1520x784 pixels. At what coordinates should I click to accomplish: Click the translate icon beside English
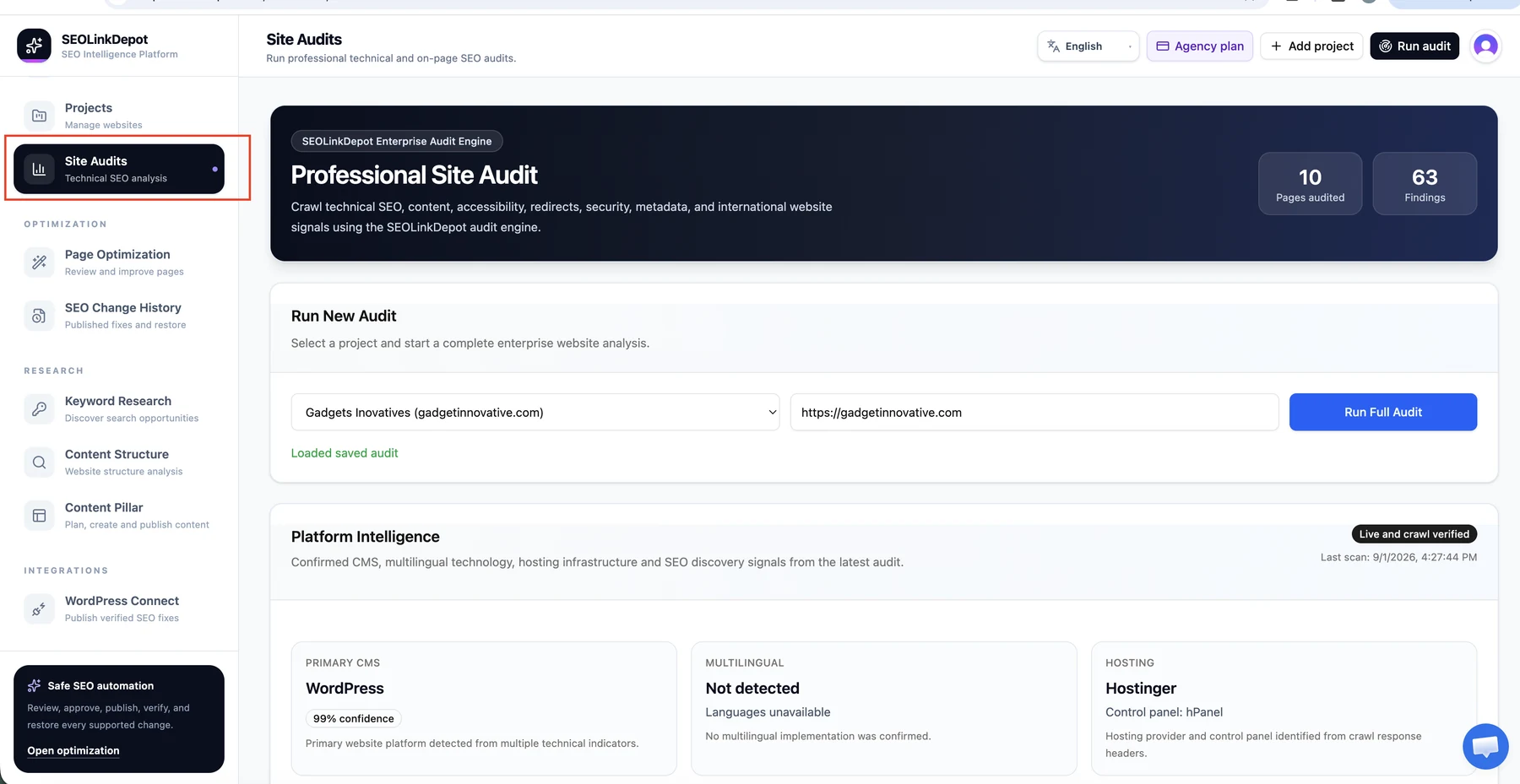(x=1053, y=46)
